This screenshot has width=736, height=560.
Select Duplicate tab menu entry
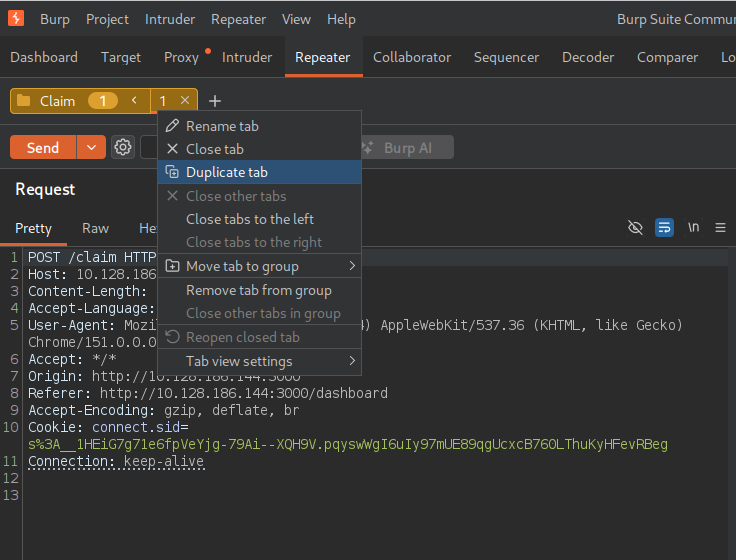(x=260, y=172)
